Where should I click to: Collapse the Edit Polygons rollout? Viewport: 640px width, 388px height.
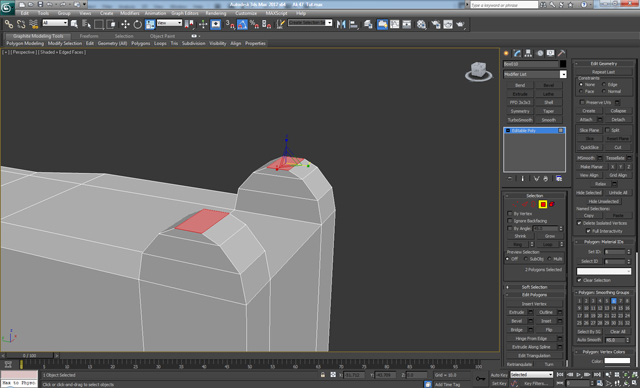pyautogui.click(x=535, y=295)
